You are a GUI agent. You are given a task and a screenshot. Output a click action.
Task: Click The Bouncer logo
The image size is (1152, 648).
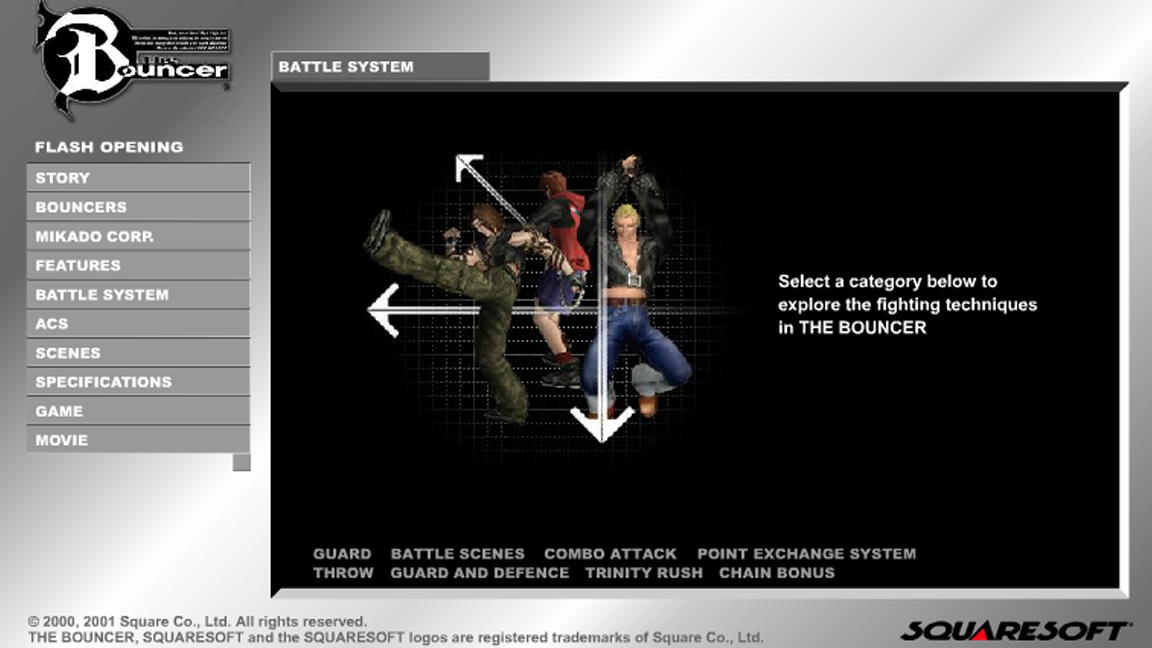tap(132, 62)
